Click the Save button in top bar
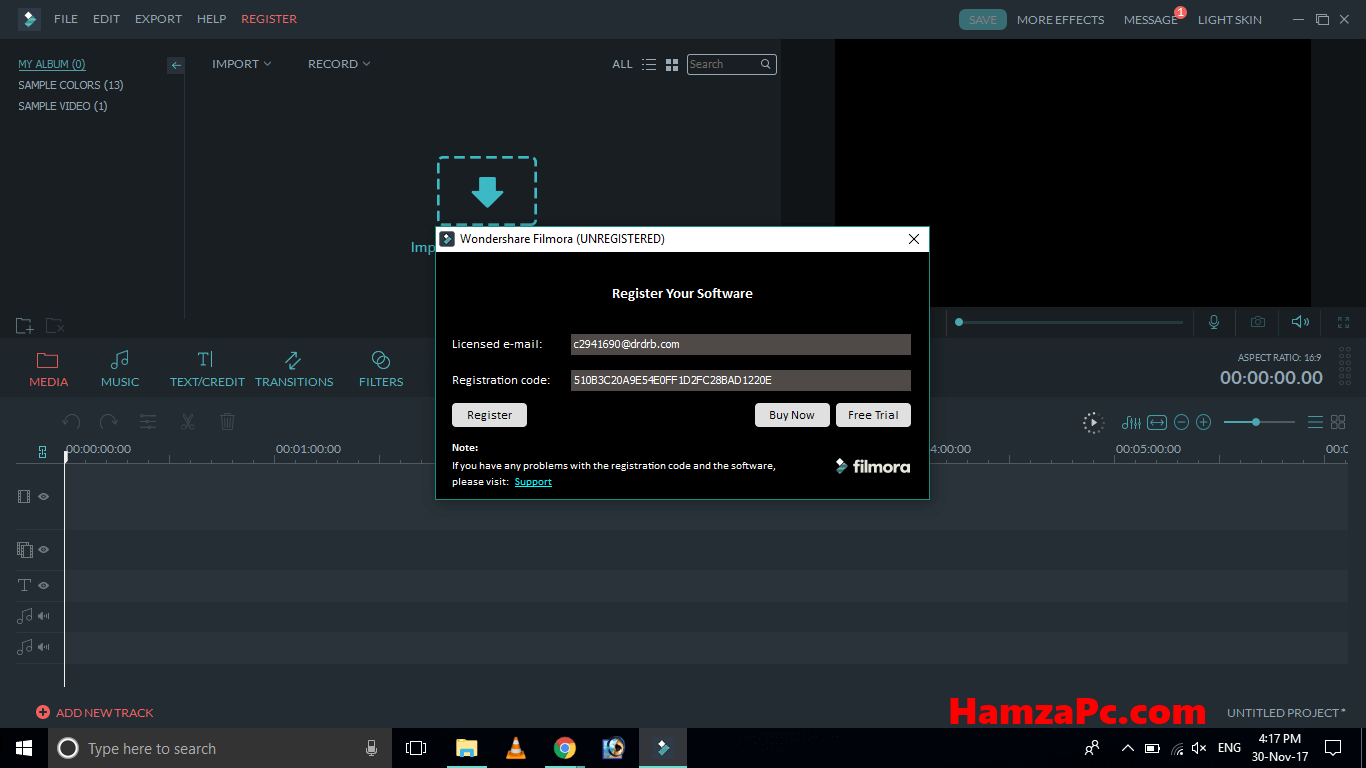 (983, 20)
